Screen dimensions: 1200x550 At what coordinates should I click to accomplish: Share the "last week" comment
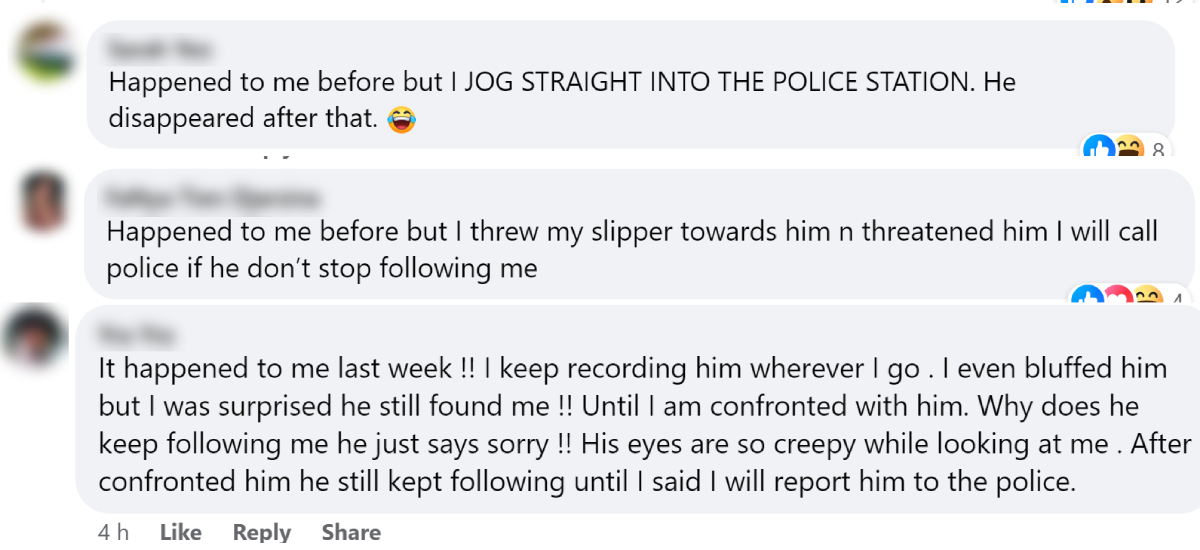coord(351,532)
